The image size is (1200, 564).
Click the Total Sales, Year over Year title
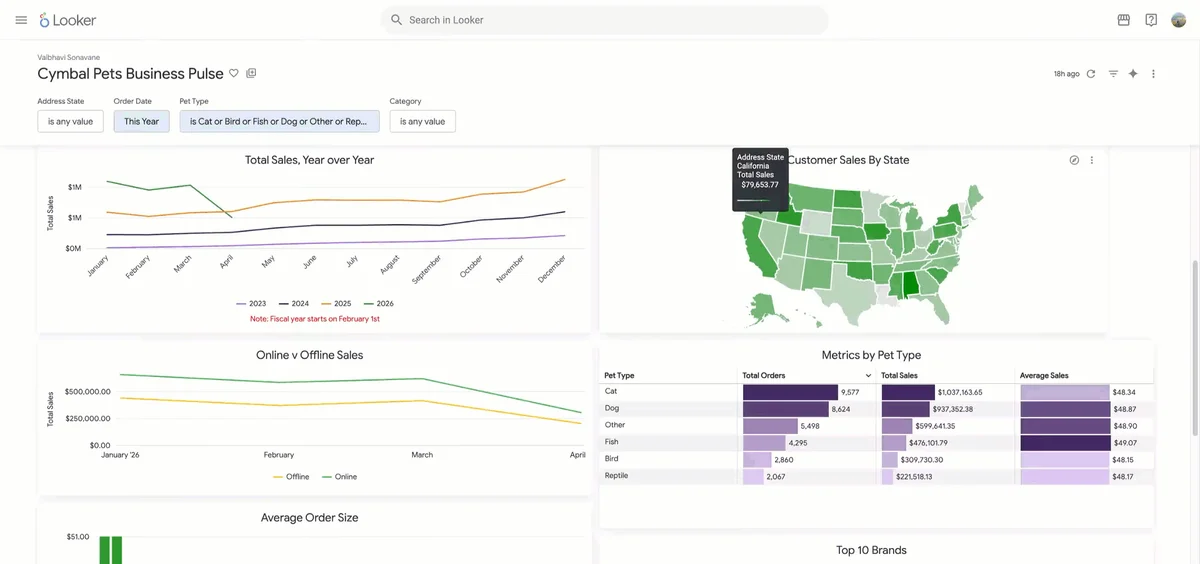point(309,160)
